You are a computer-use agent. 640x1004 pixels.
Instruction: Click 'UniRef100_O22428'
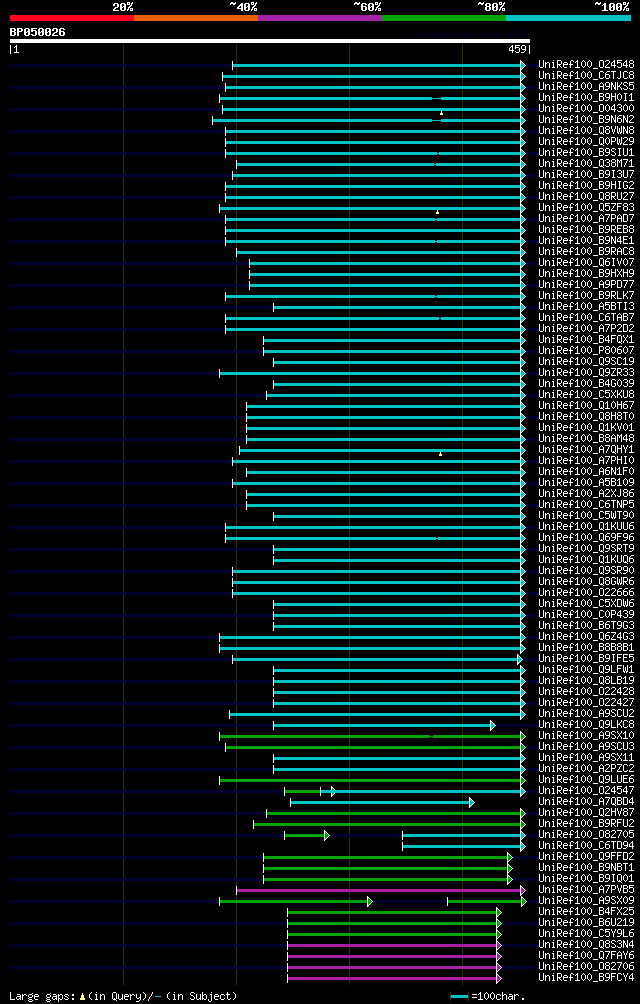[586, 692]
